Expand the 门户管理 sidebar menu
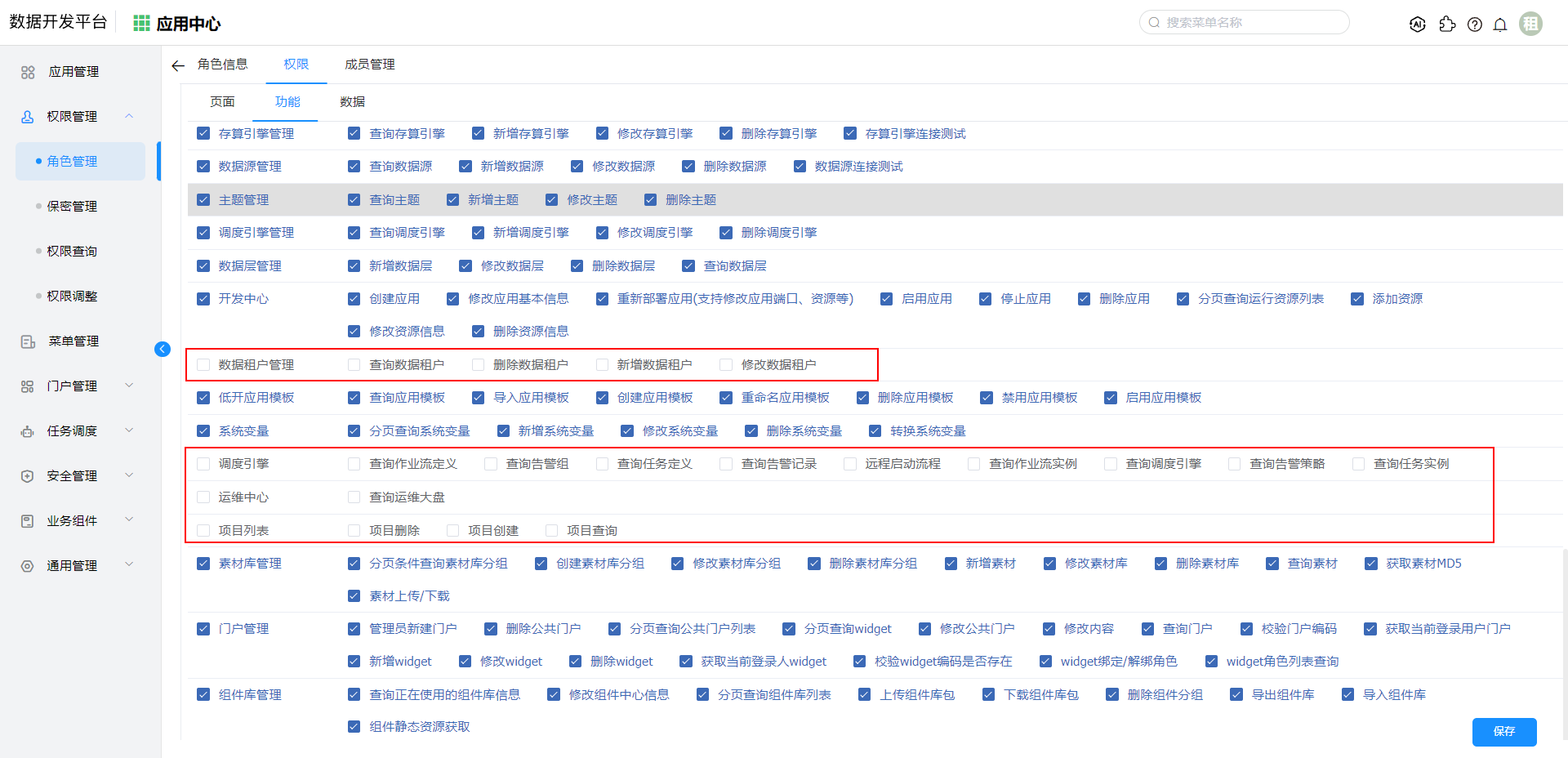The height and width of the screenshot is (758, 1568). click(x=72, y=386)
